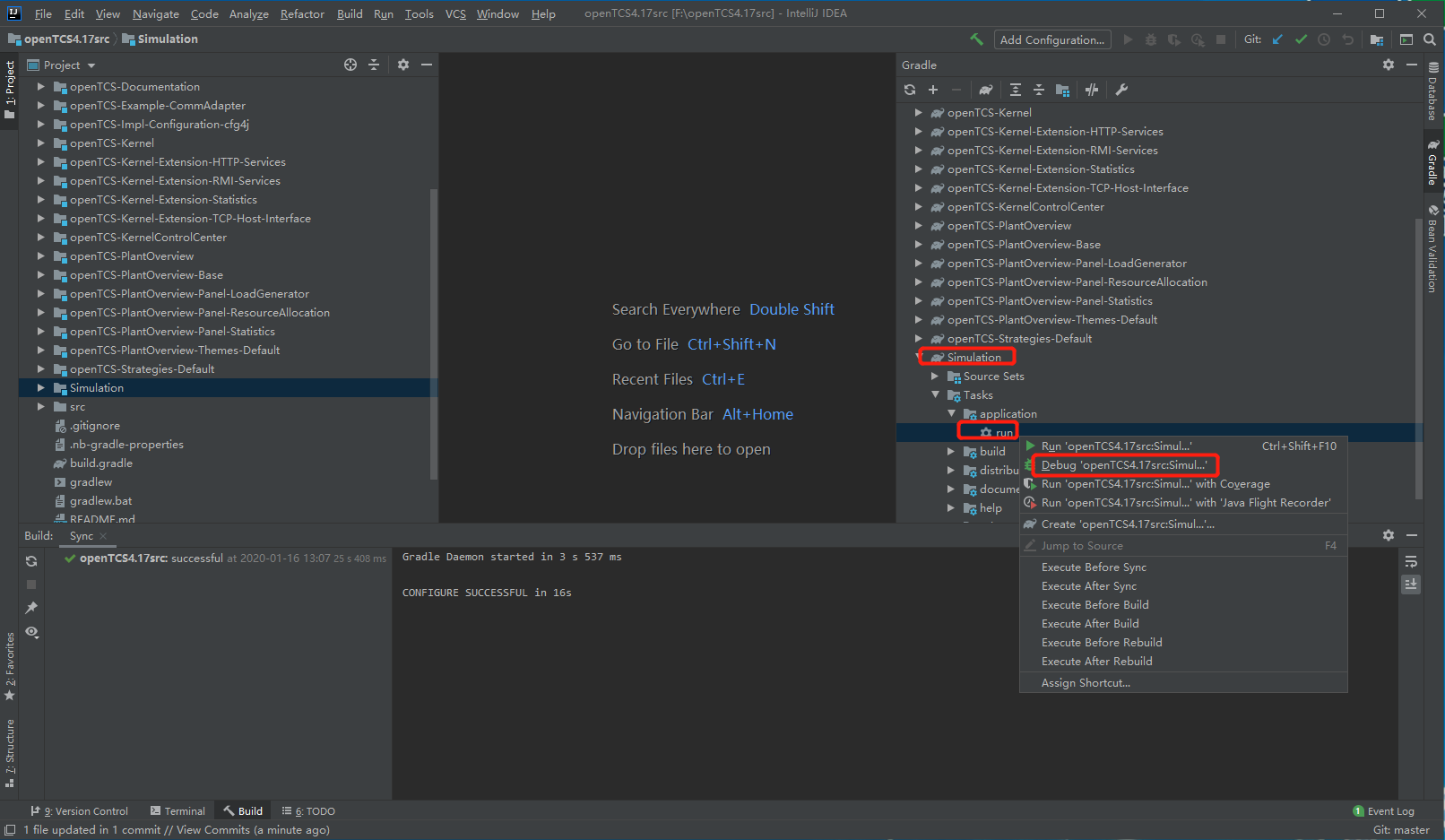
Task: Select Run with Coverage in the context menu
Action: (x=1183, y=484)
